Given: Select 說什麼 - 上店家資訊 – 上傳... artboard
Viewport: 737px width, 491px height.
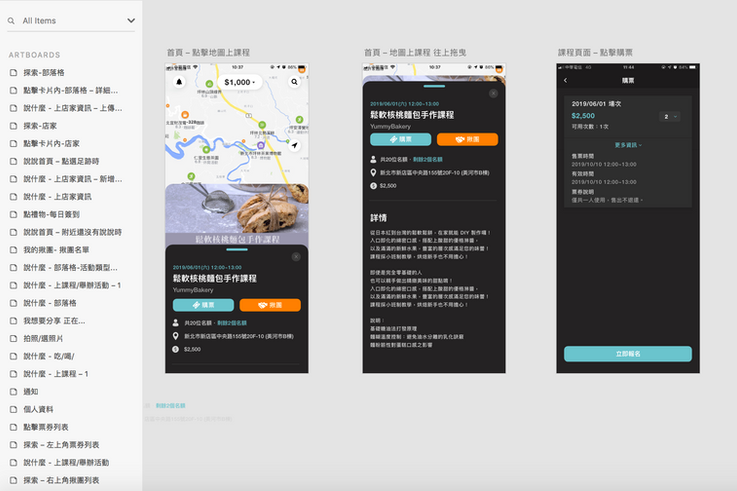Looking at the screenshot, I should coord(72,108).
